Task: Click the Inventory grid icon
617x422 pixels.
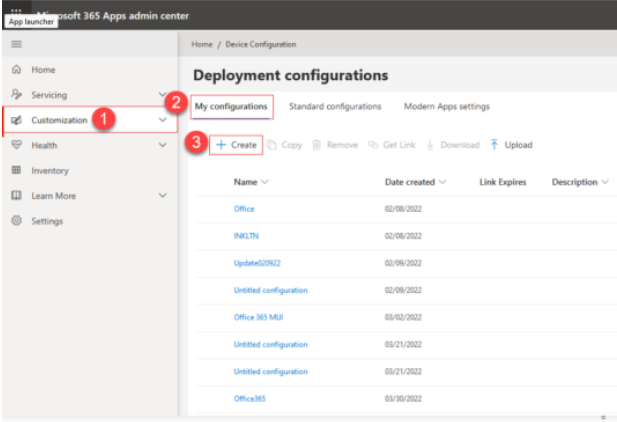Action: click(16, 170)
